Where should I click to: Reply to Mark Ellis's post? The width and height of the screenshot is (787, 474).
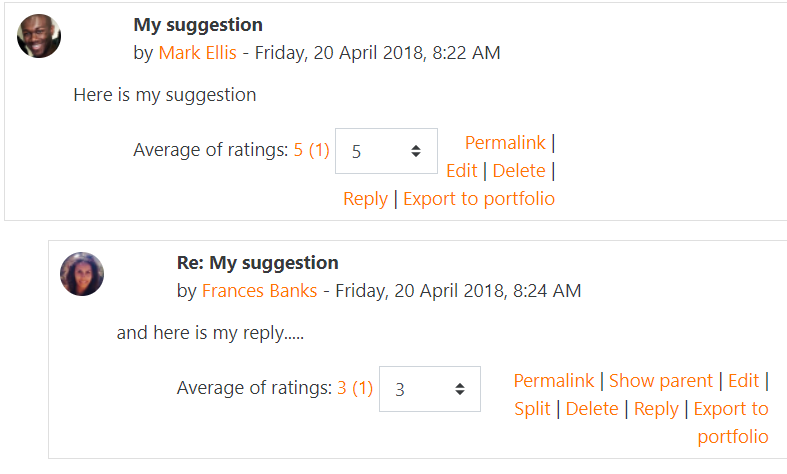click(365, 199)
